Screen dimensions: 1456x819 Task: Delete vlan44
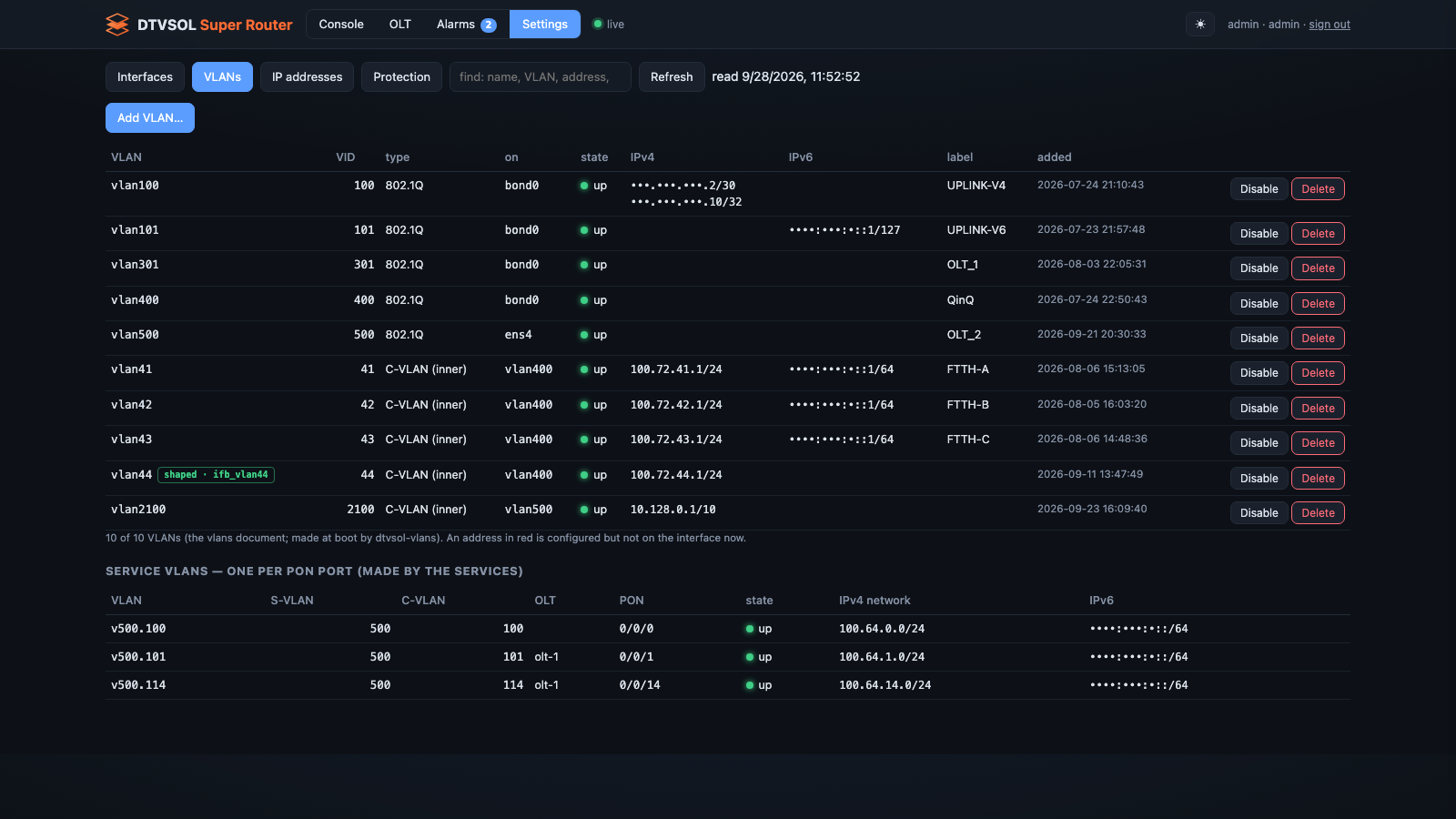click(x=1318, y=479)
